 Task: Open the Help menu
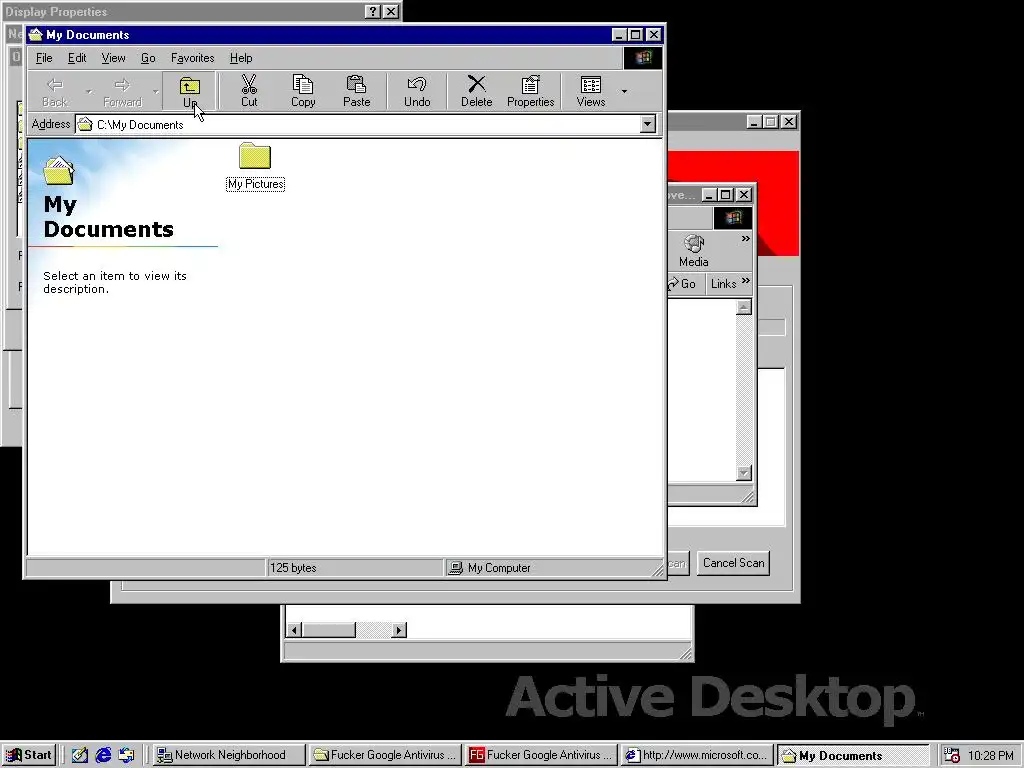(241, 58)
